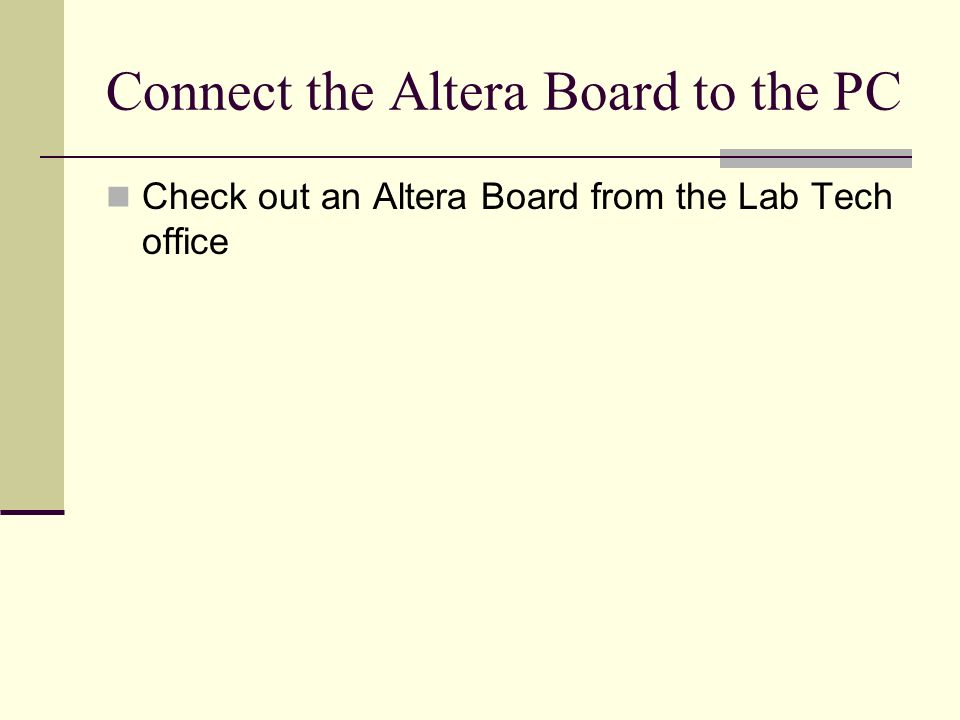This screenshot has height=720, width=960.
Task: Click the word 'Connect' in the title
Action: tap(199, 92)
